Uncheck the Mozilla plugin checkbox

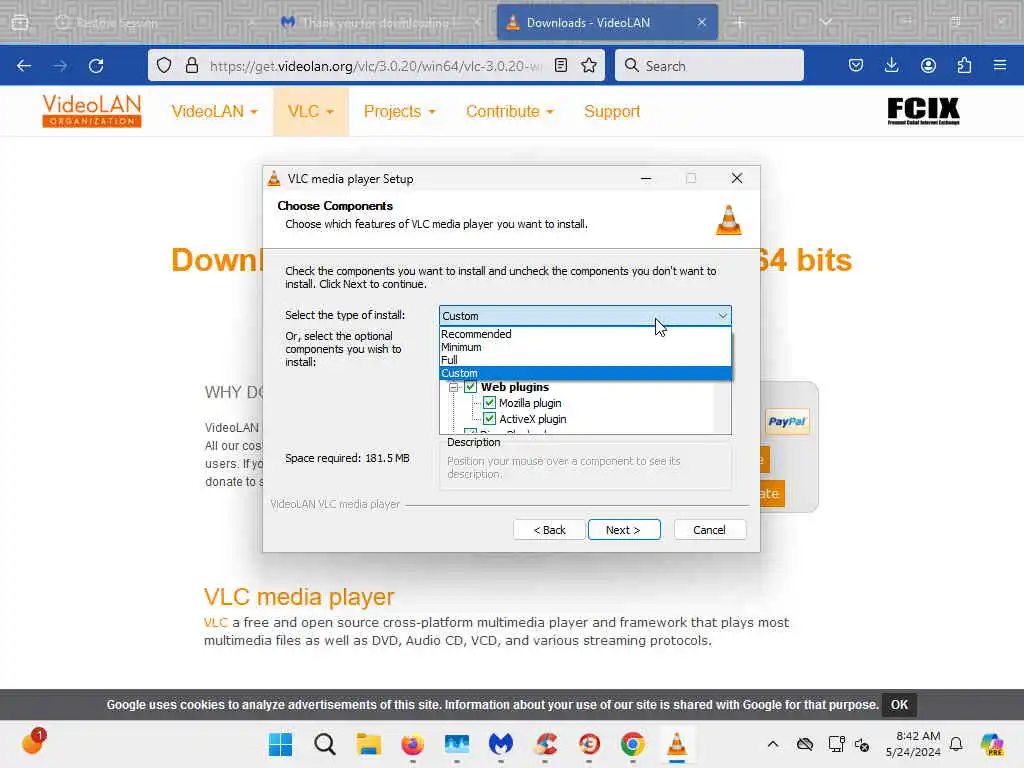tap(489, 403)
